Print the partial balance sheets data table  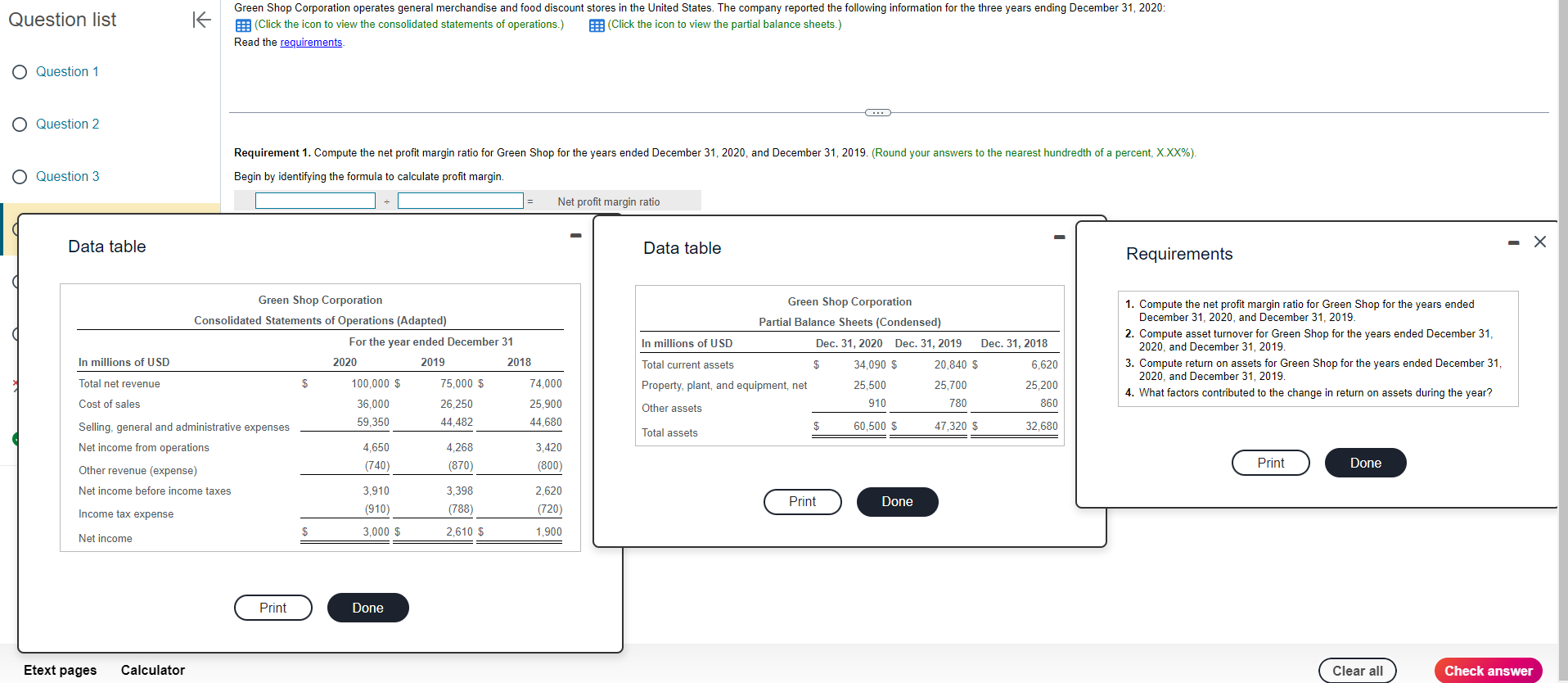(x=803, y=502)
